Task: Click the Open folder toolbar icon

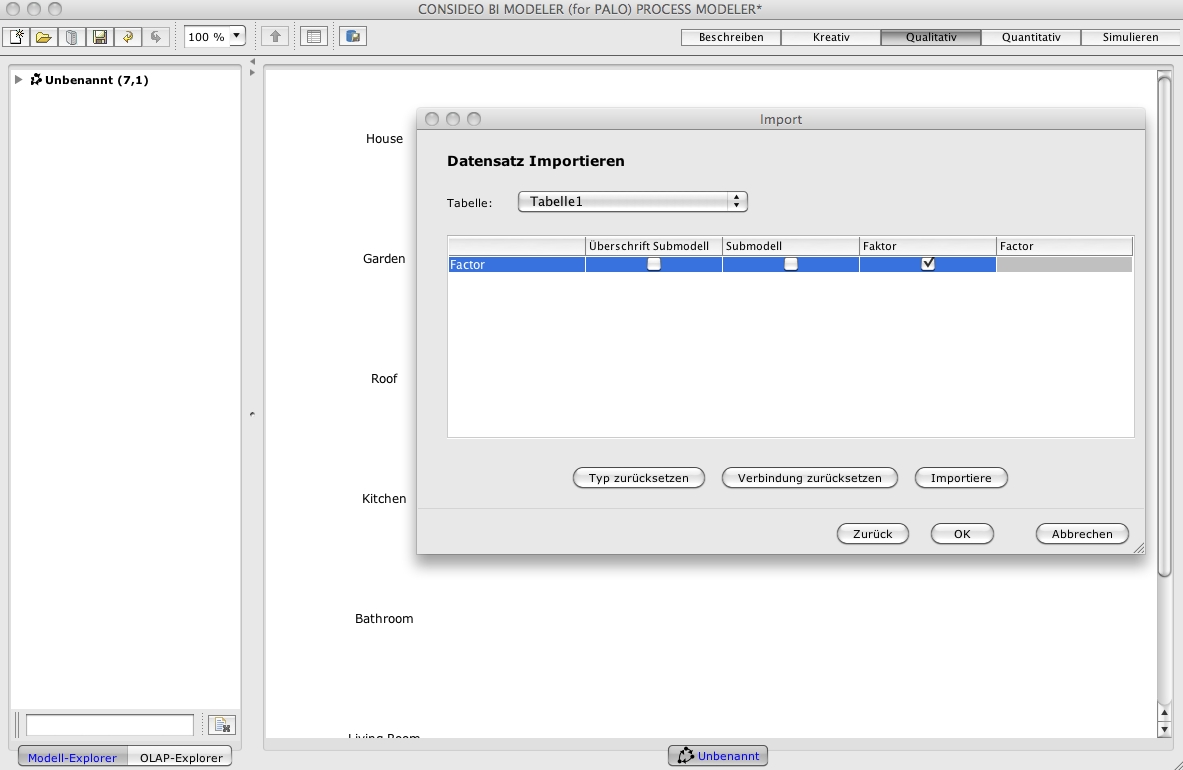Action: pyautogui.click(x=43, y=37)
